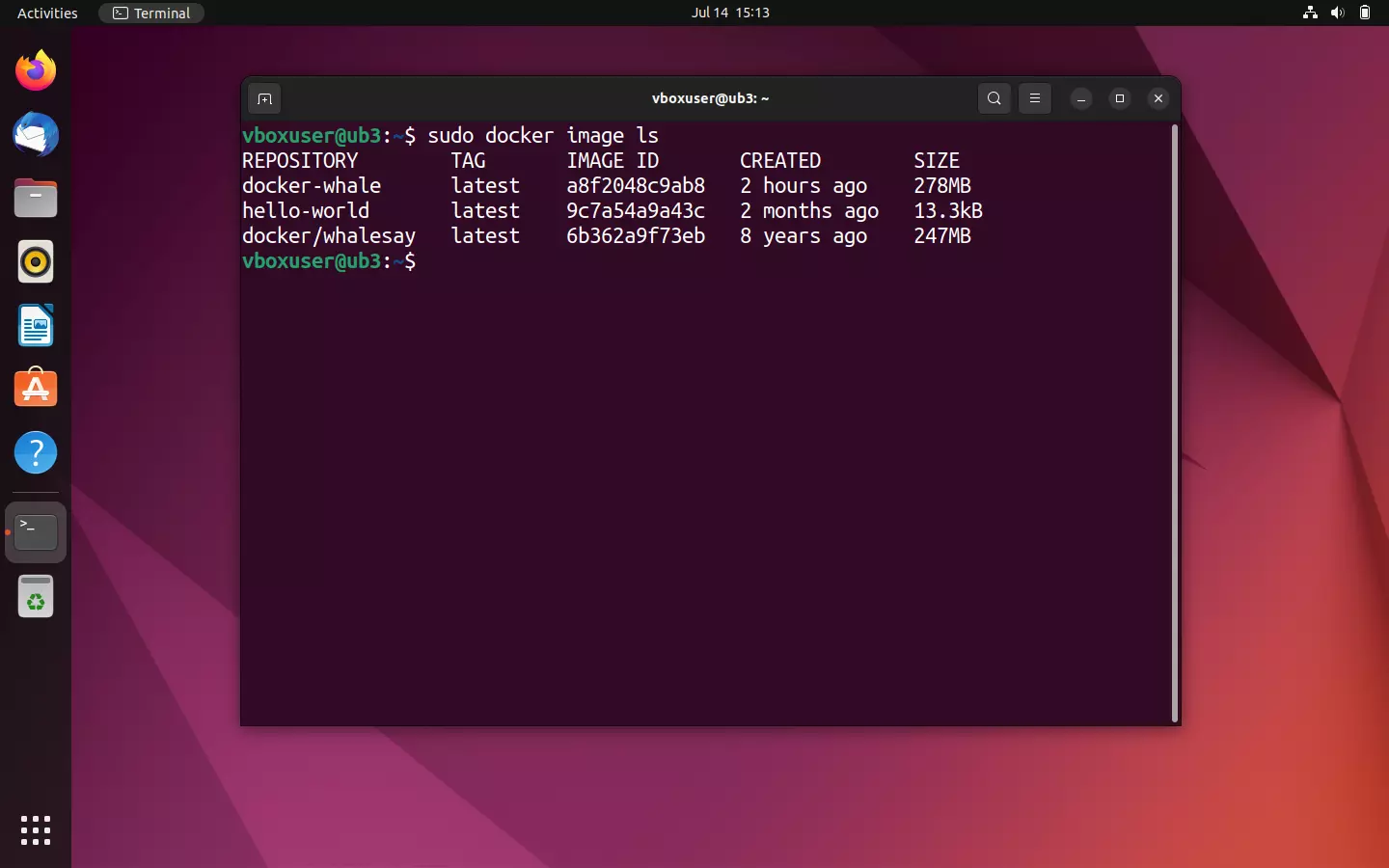
Task: Click the volume indicator in the top bar
Action: (x=1337, y=13)
